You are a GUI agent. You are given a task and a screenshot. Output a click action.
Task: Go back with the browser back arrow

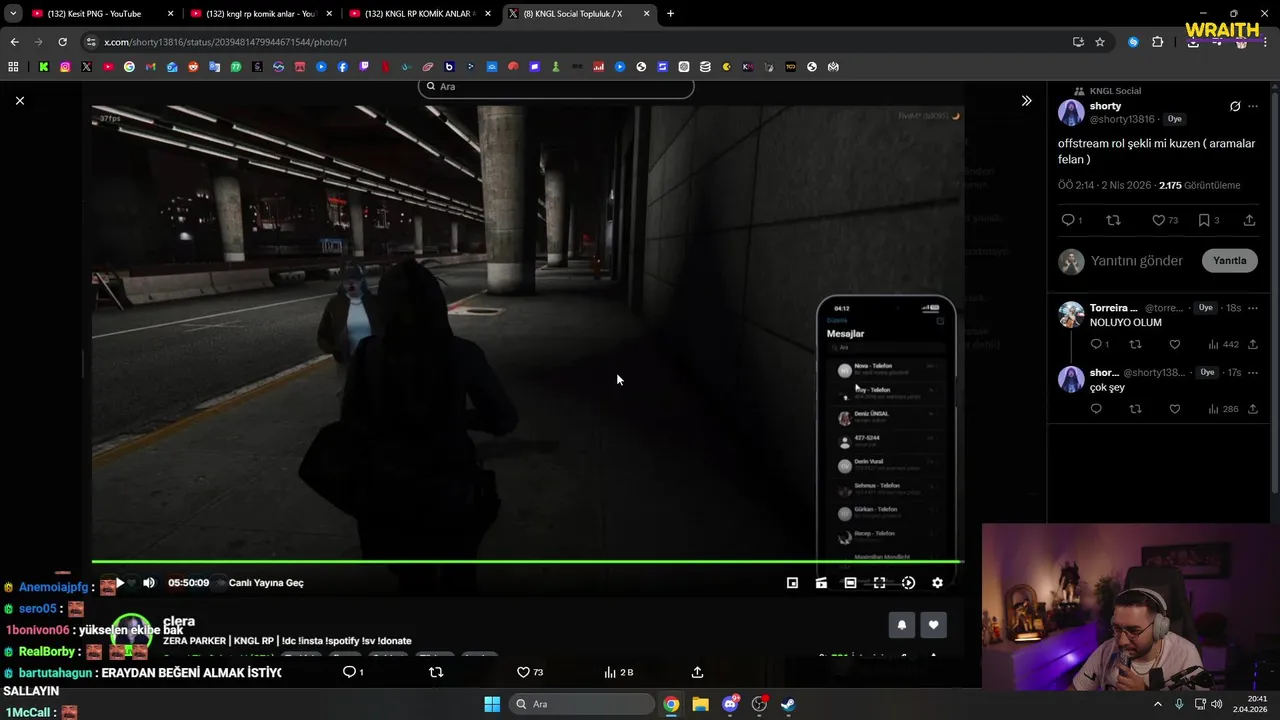(x=14, y=42)
